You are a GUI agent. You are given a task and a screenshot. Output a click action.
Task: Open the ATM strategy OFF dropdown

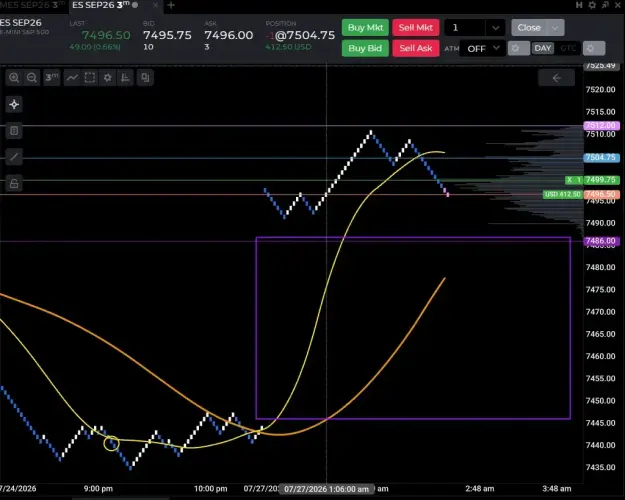(x=483, y=49)
